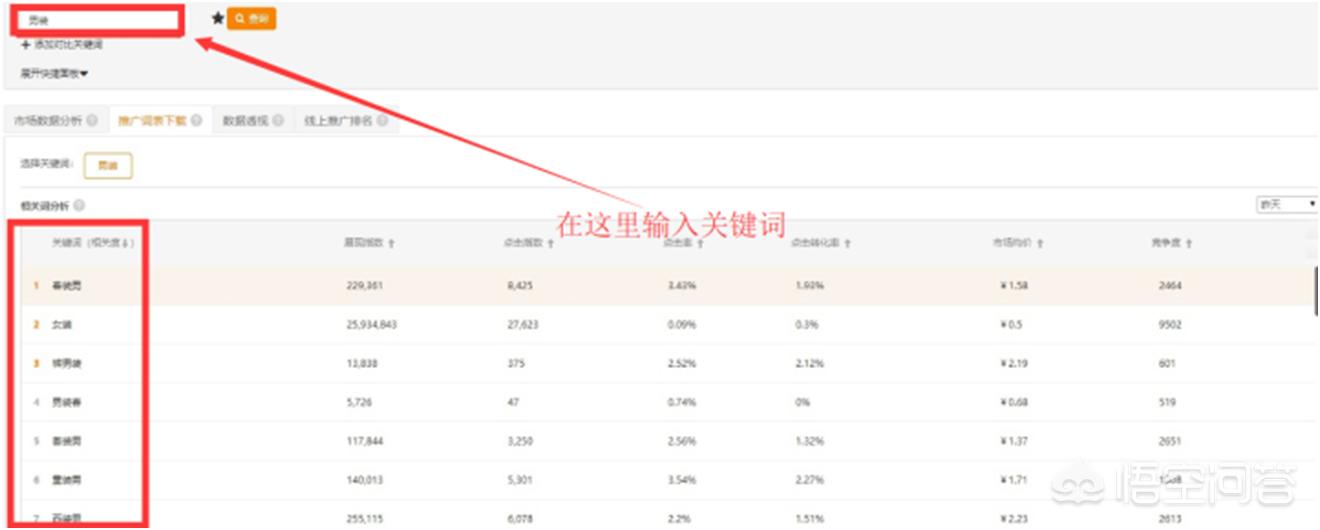This screenshot has height=530, width=1320.
Task: Click the help icon next to 相关词分析
Action: tap(79, 205)
